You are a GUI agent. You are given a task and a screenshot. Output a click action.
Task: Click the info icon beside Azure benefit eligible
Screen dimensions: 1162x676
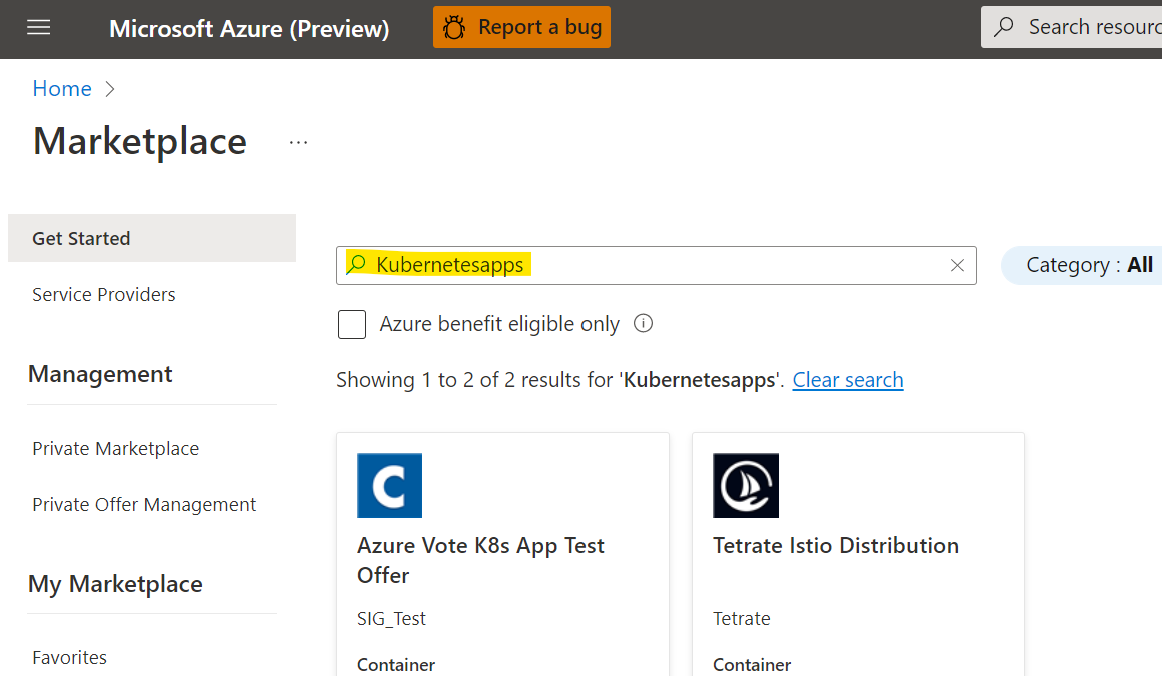[x=644, y=324]
